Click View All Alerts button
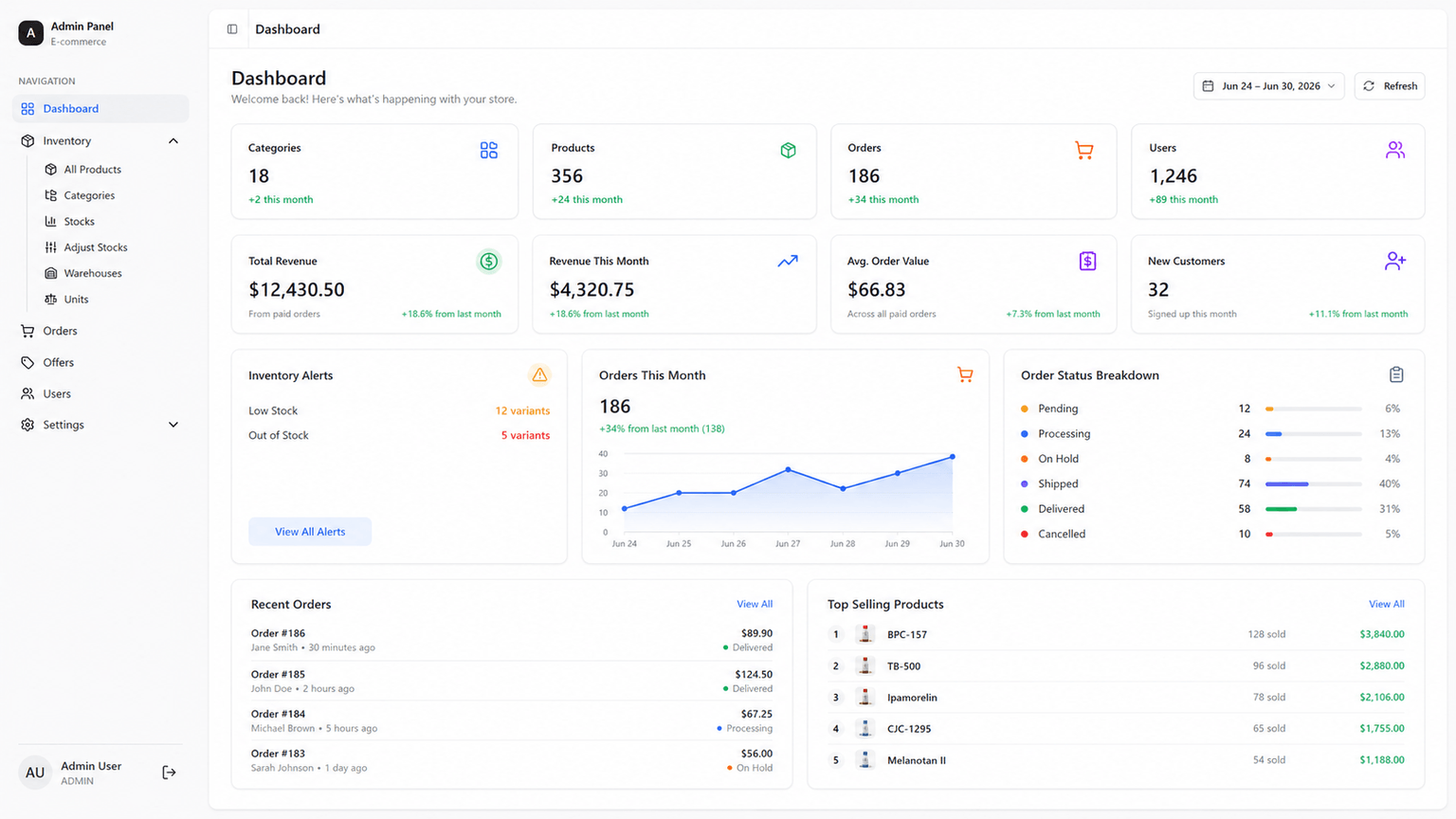 click(310, 532)
